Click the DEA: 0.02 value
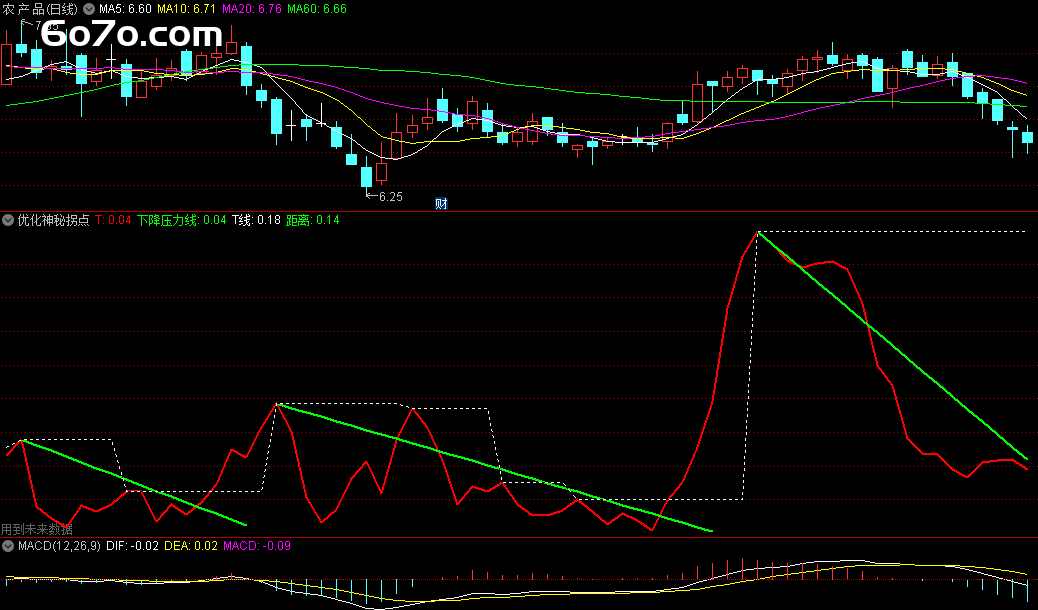Viewport: 1038px width, 610px height. (x=191, y=546)
